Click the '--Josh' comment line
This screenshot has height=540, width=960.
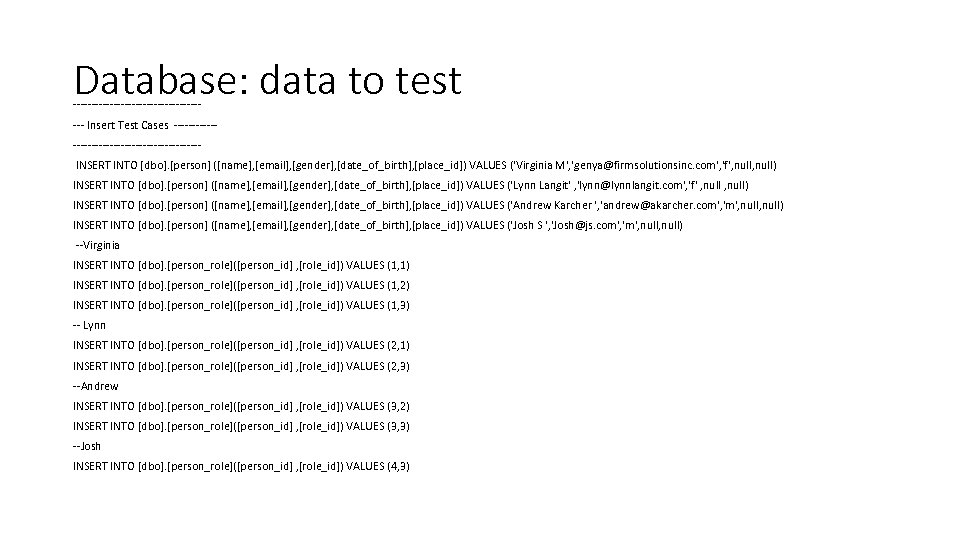click(x=87, y=446)
